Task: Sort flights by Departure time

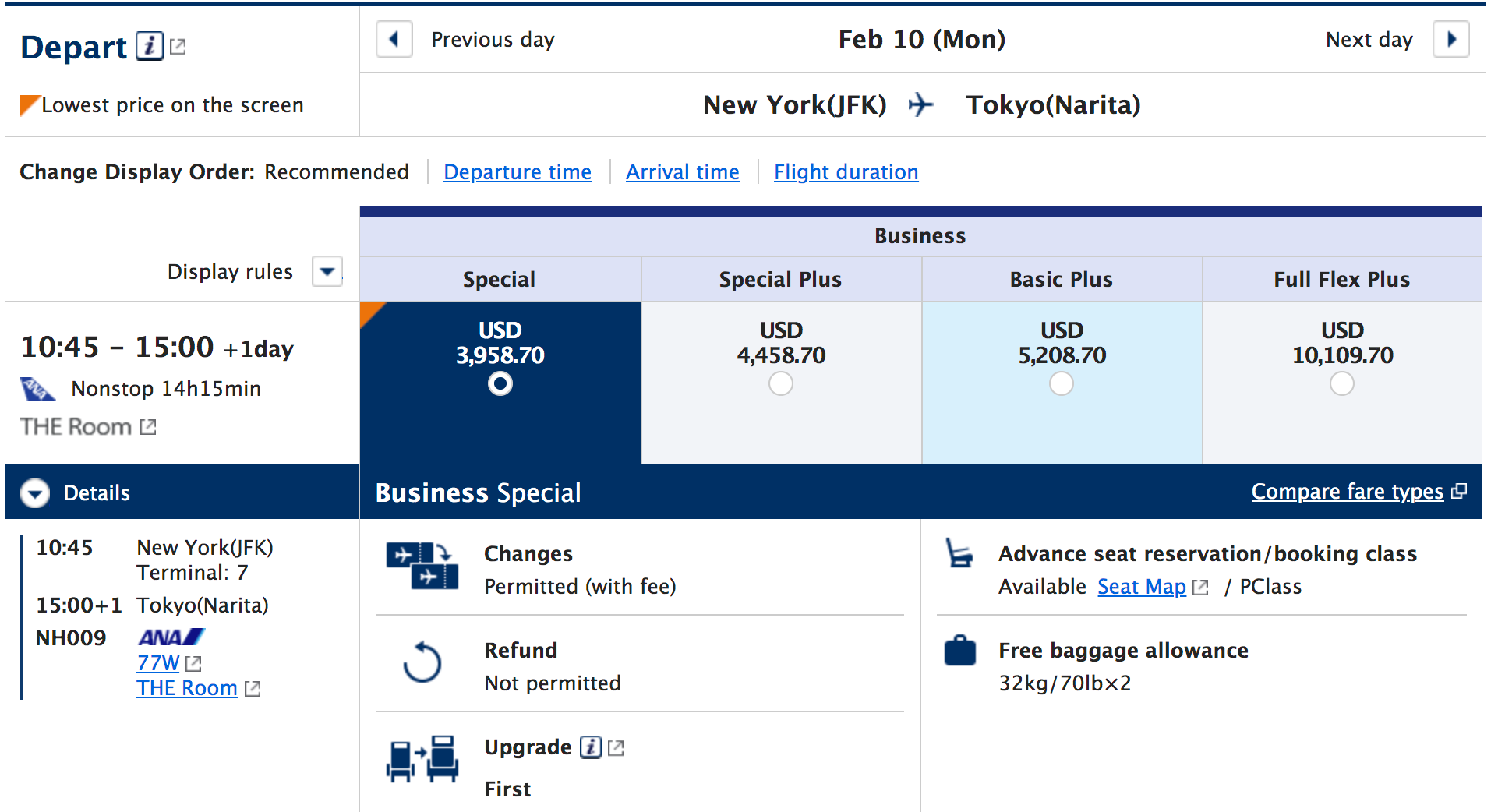Action: (518, 171)
